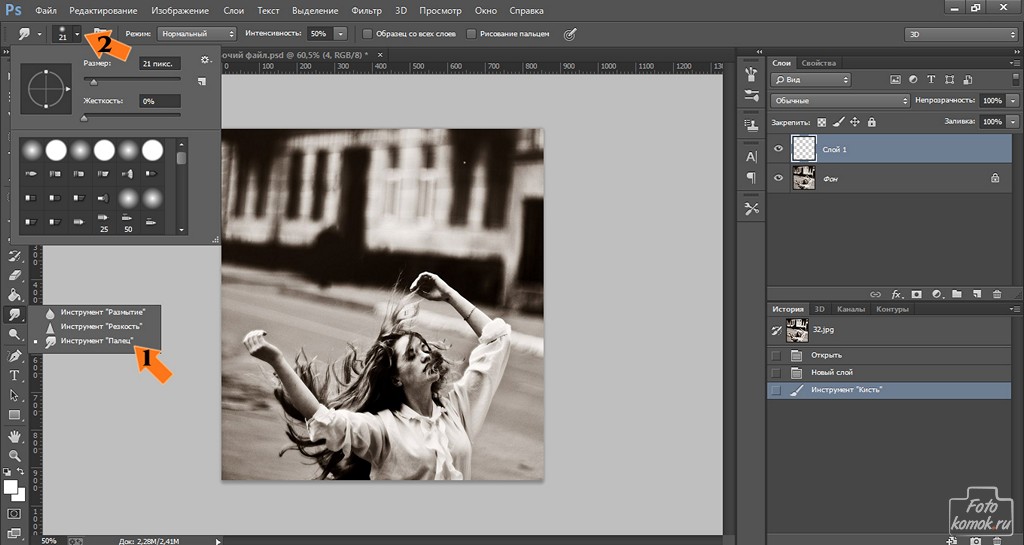
Task: Enable Рисование пальцем checkbox
Action: 470,34
